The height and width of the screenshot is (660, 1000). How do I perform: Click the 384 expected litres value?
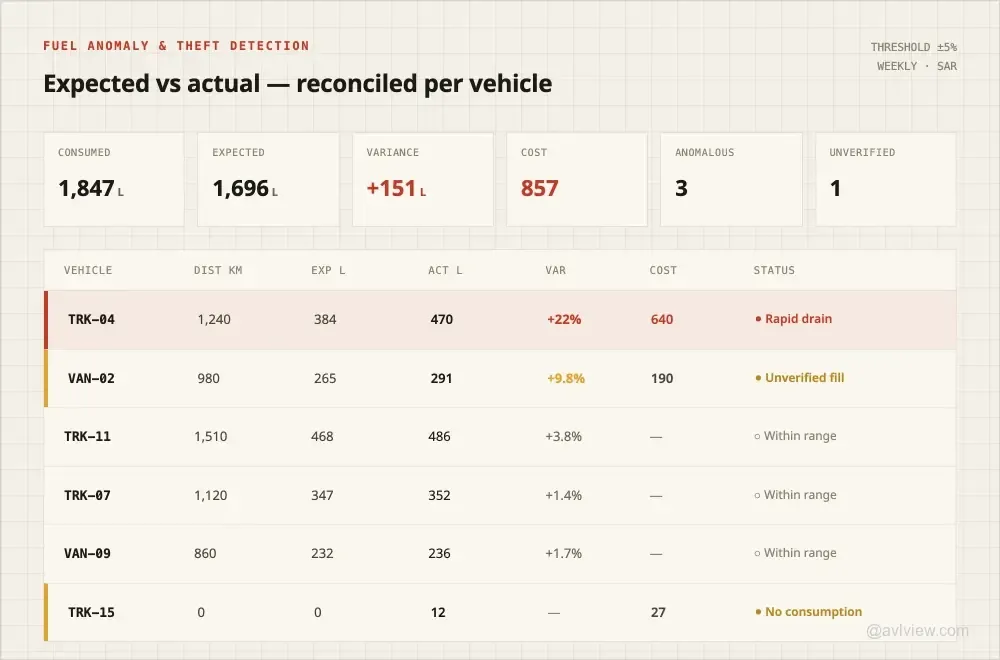point(325,319)
